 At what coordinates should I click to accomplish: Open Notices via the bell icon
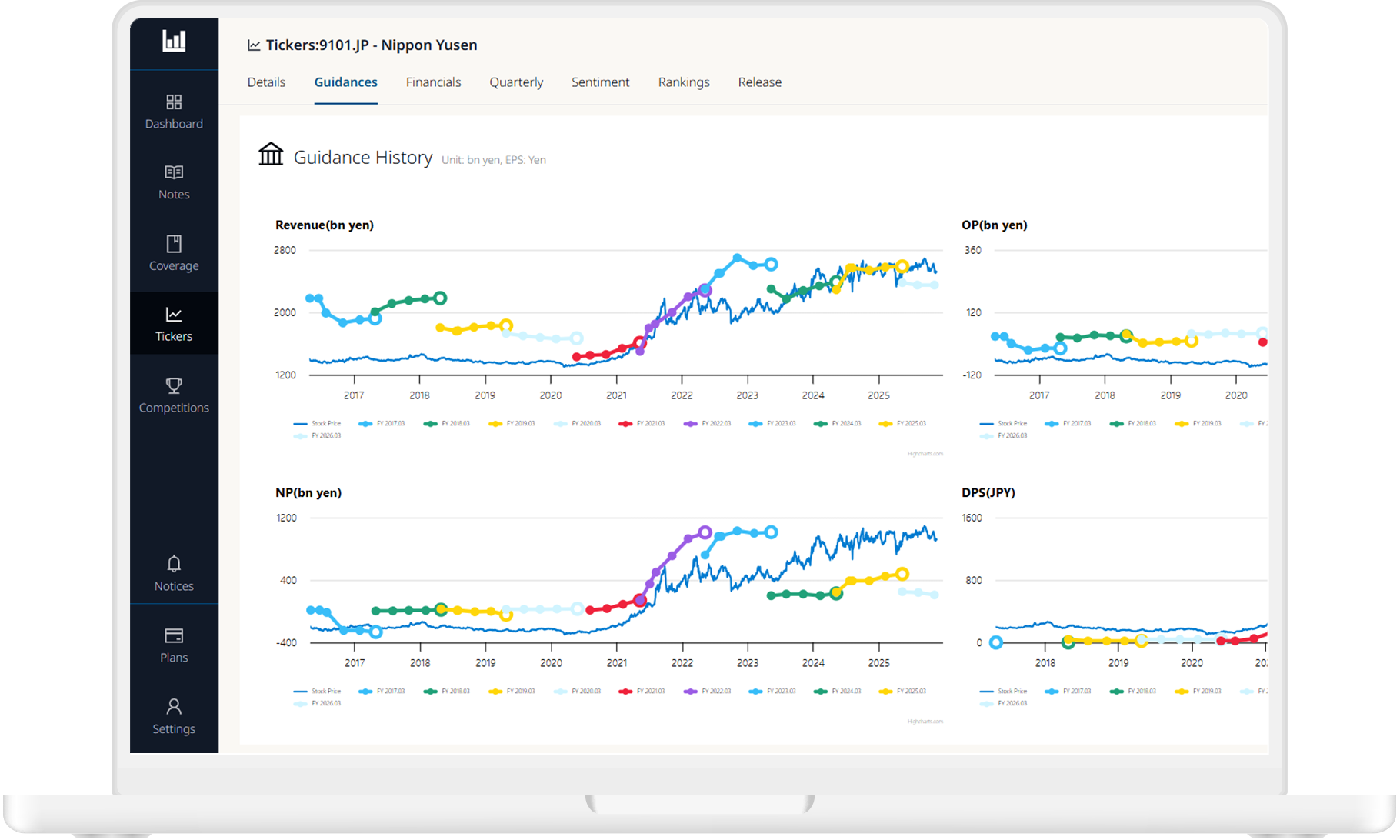(174, 574)
